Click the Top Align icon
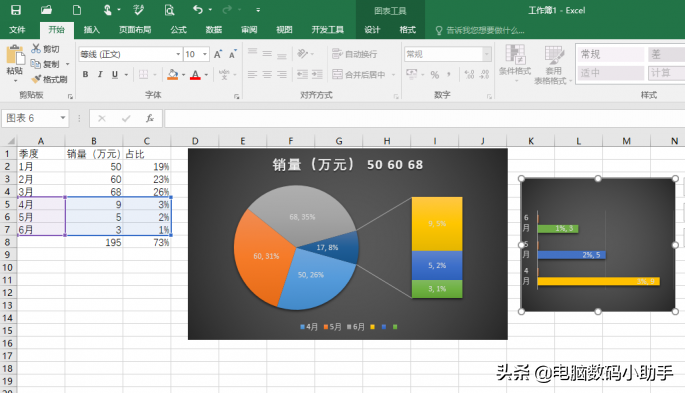685x393 pixels. point(252,53)
